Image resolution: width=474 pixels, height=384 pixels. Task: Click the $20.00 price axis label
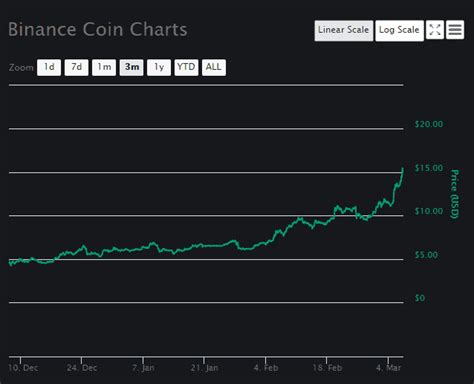429,124
